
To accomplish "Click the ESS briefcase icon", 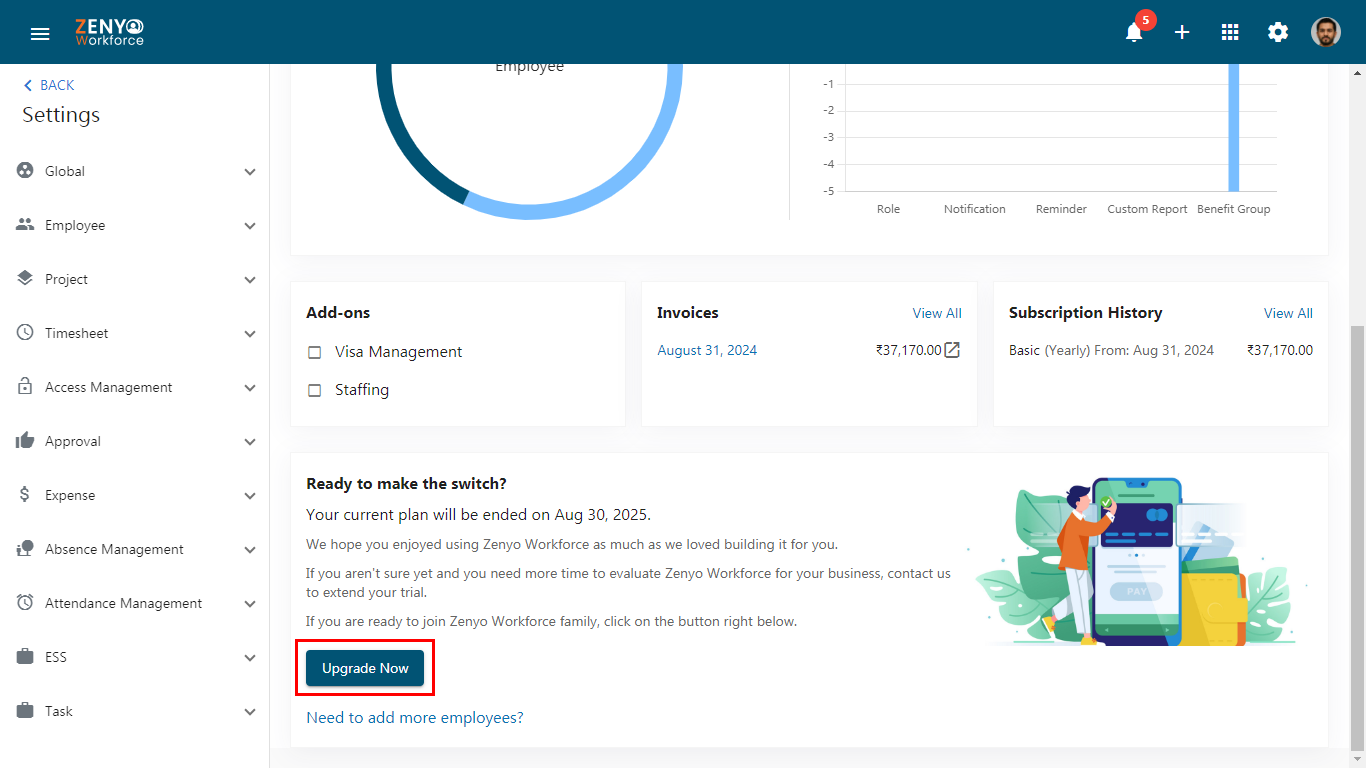I will (25, 657).
